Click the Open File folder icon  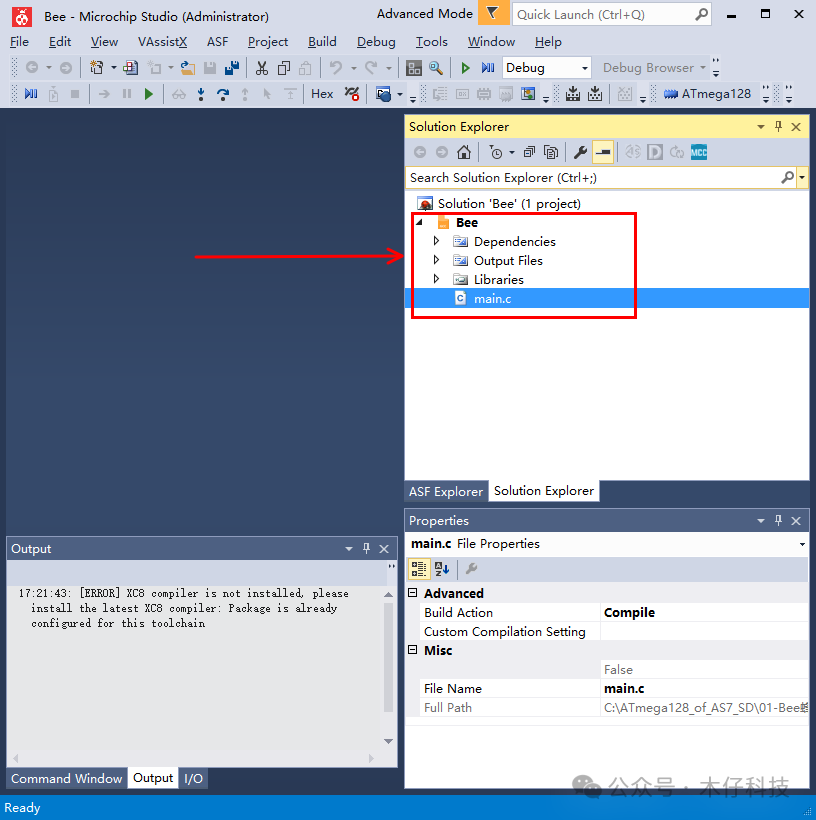[x=188, y=67]
